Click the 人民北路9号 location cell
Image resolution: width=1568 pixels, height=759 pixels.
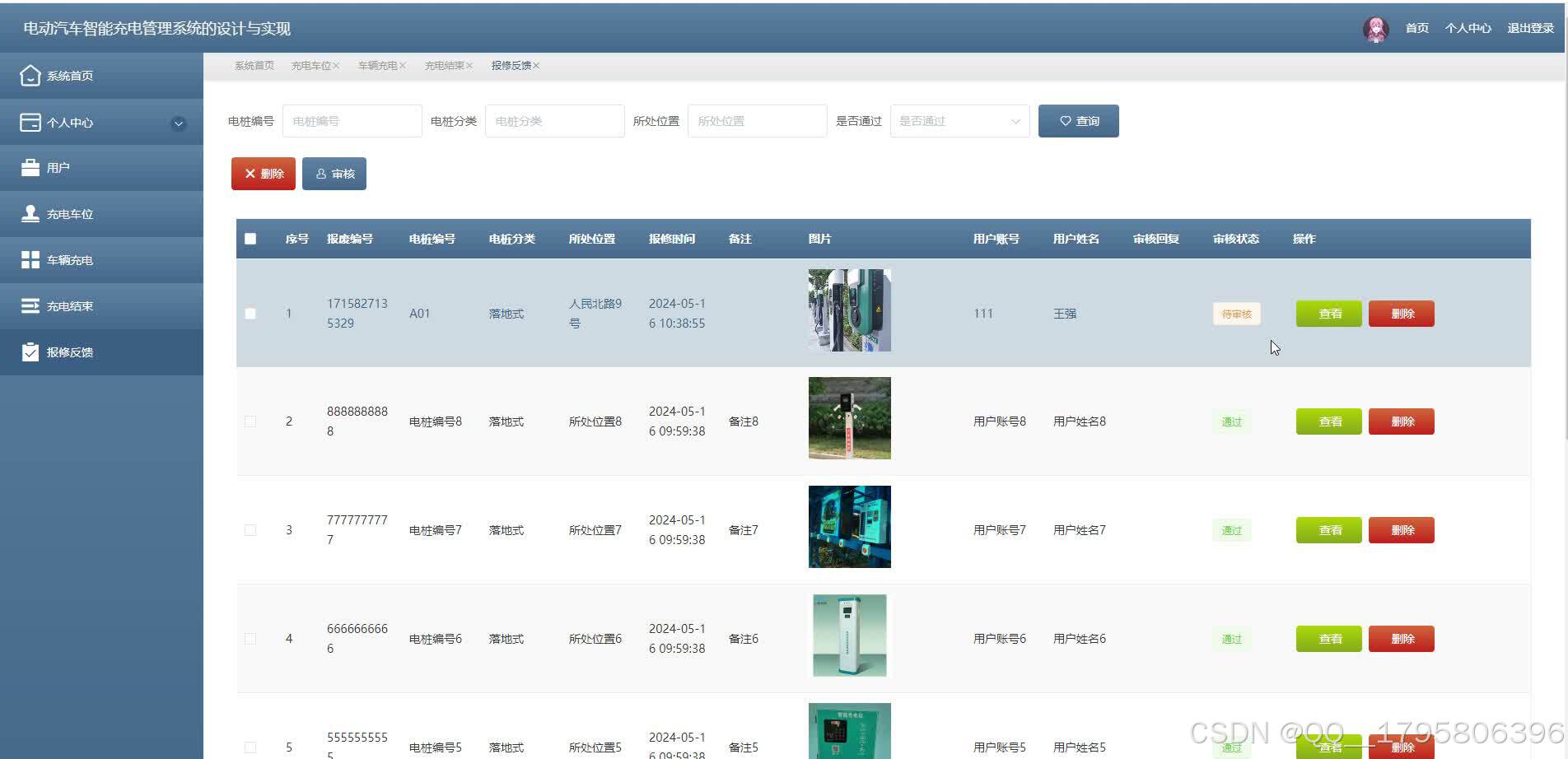click(595, 314)
